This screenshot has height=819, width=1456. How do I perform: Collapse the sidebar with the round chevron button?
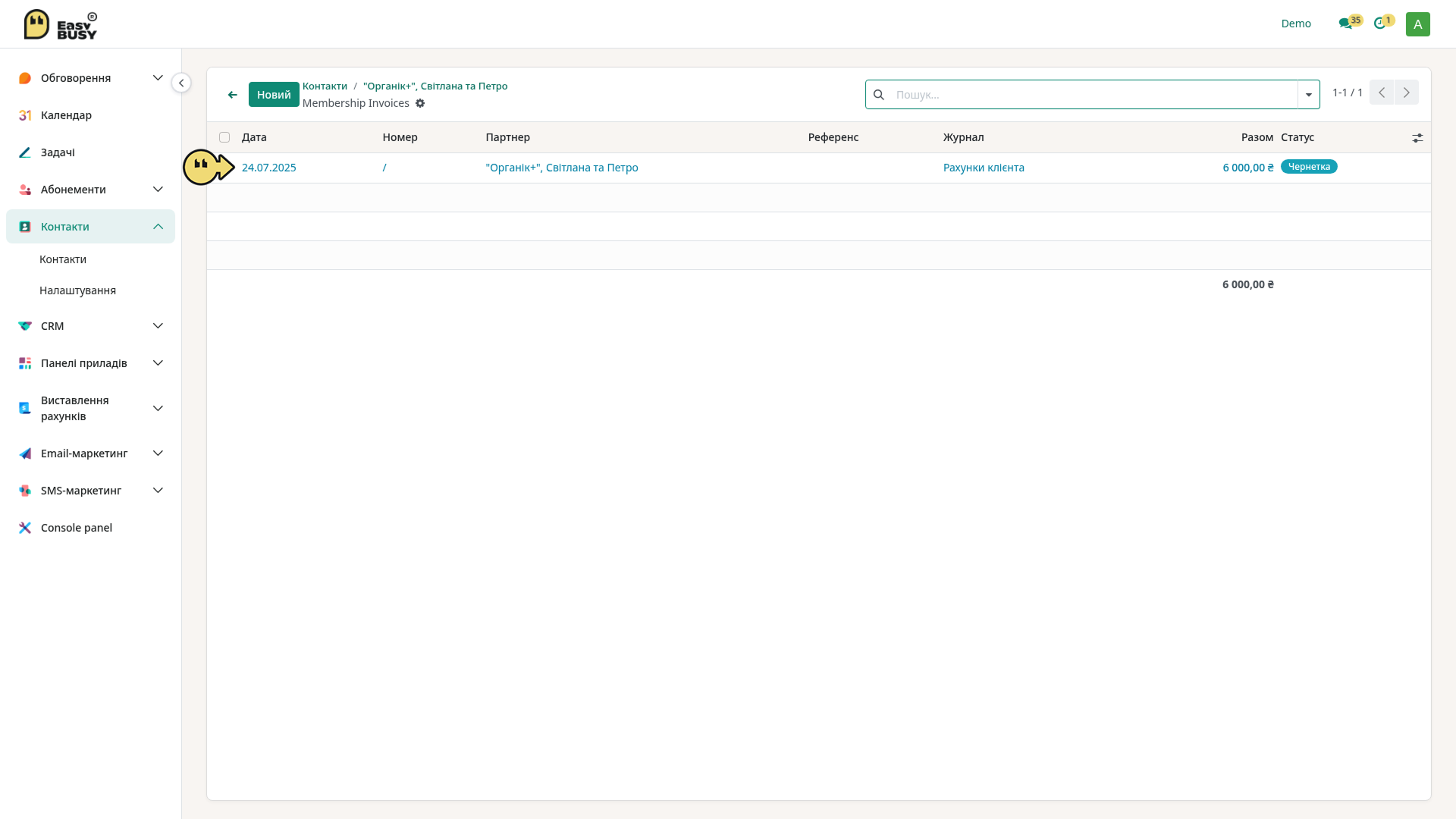[181, 83]
